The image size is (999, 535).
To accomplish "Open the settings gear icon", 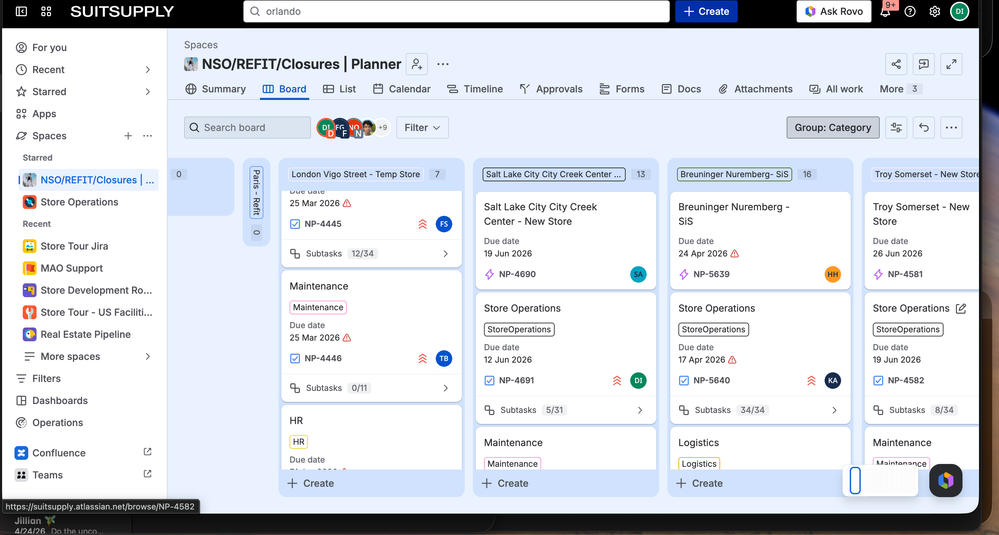I will point(935,11).
